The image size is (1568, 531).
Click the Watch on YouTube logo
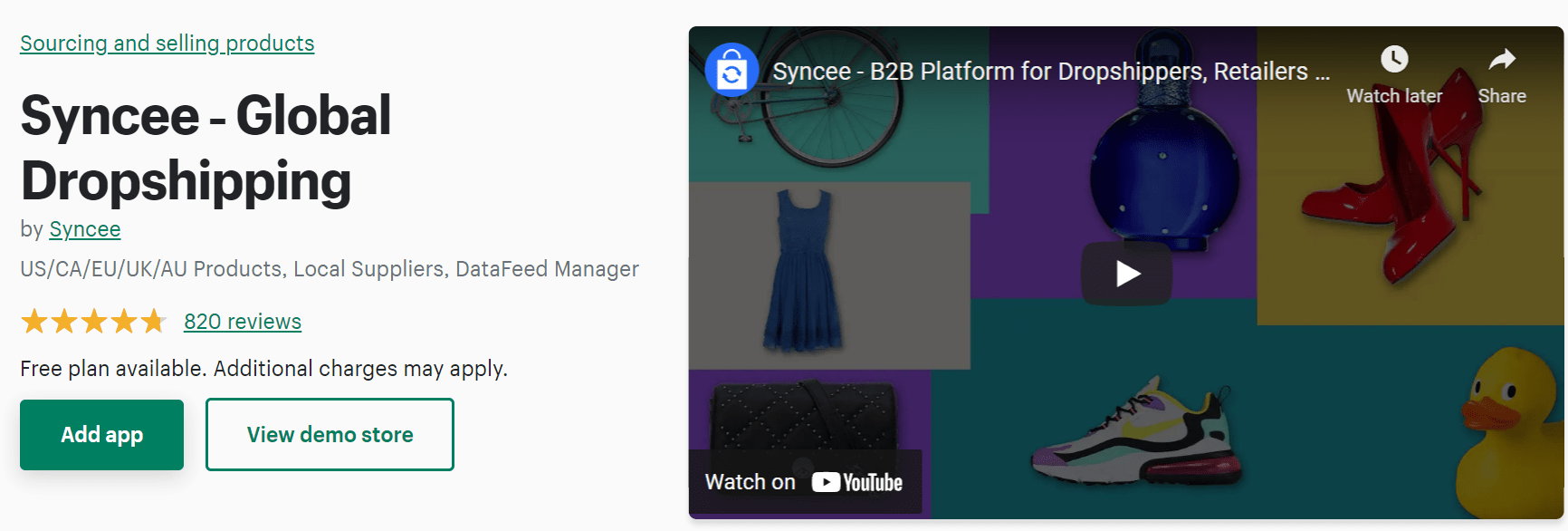click(x=856, y=482)
